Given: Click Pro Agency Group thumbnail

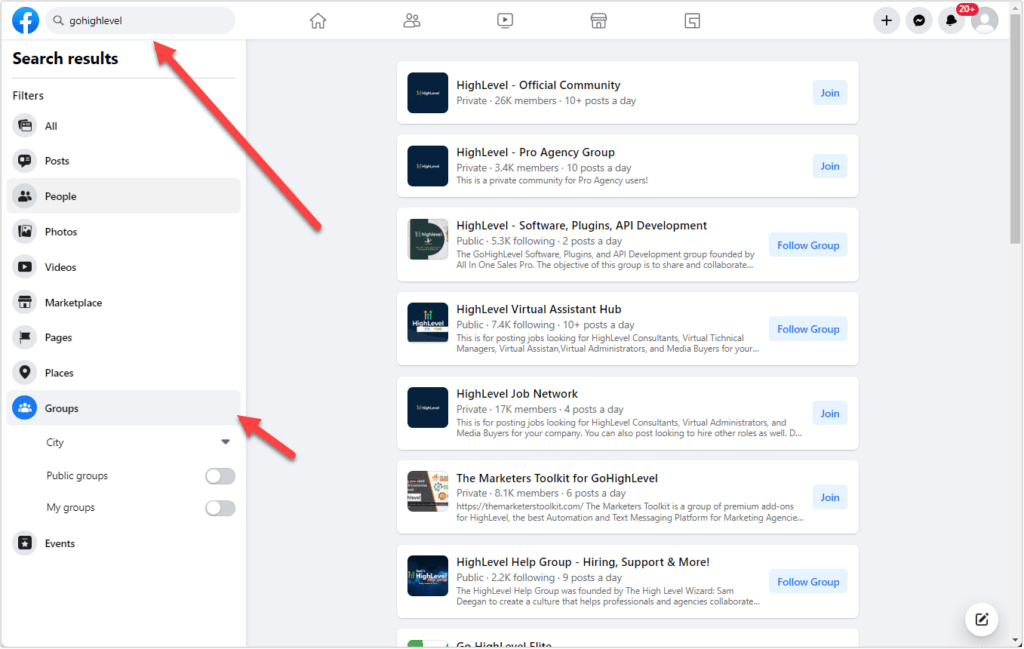Looking at the screenshot, I should 428,166.
